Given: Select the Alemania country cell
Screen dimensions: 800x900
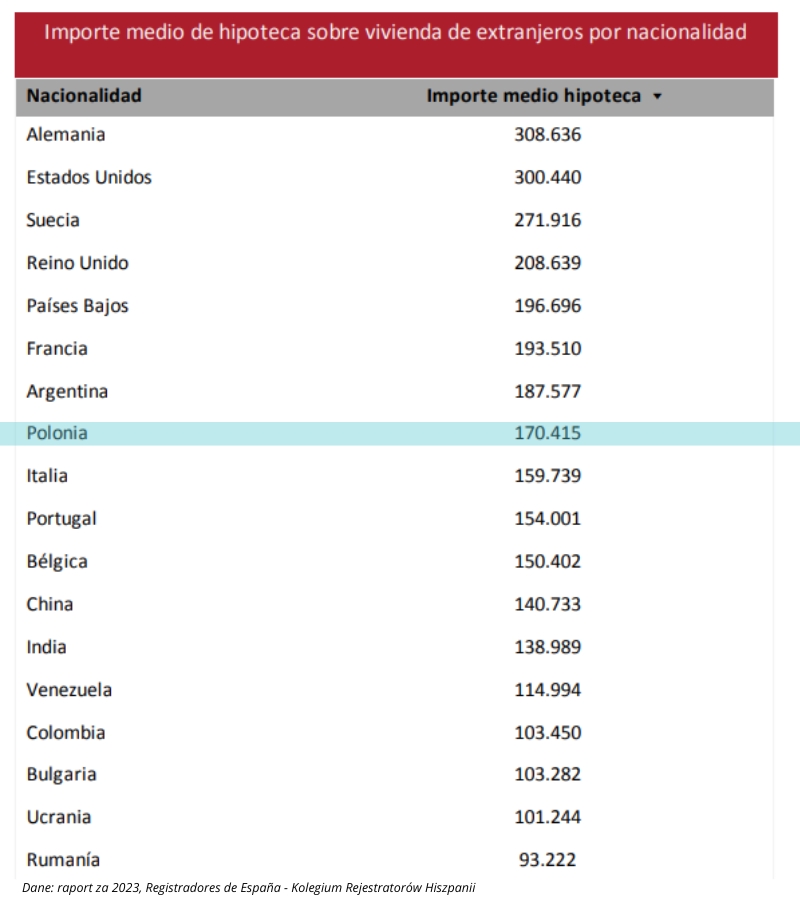Looking at the screenshot, I should [x=66, y=134].
